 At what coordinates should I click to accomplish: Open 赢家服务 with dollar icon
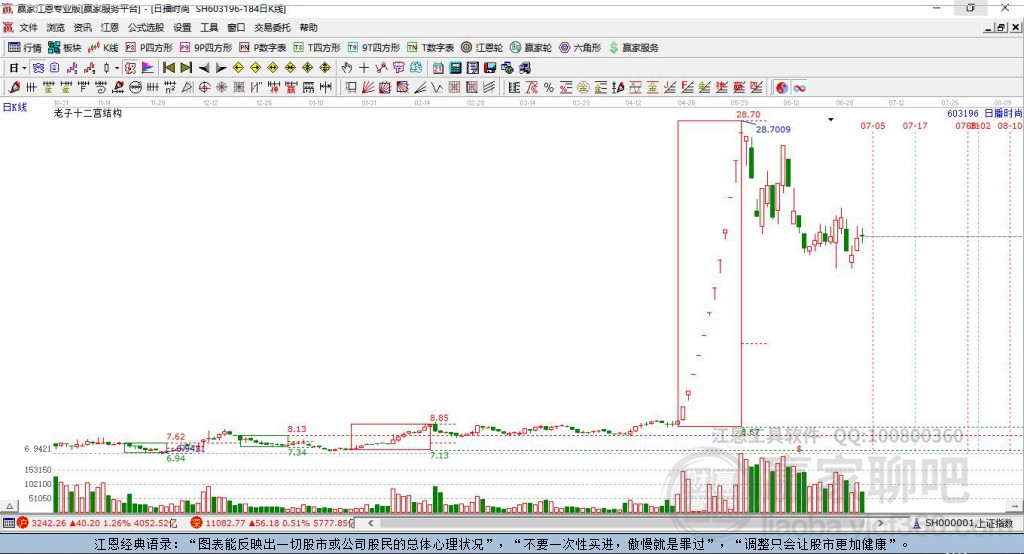633,48
